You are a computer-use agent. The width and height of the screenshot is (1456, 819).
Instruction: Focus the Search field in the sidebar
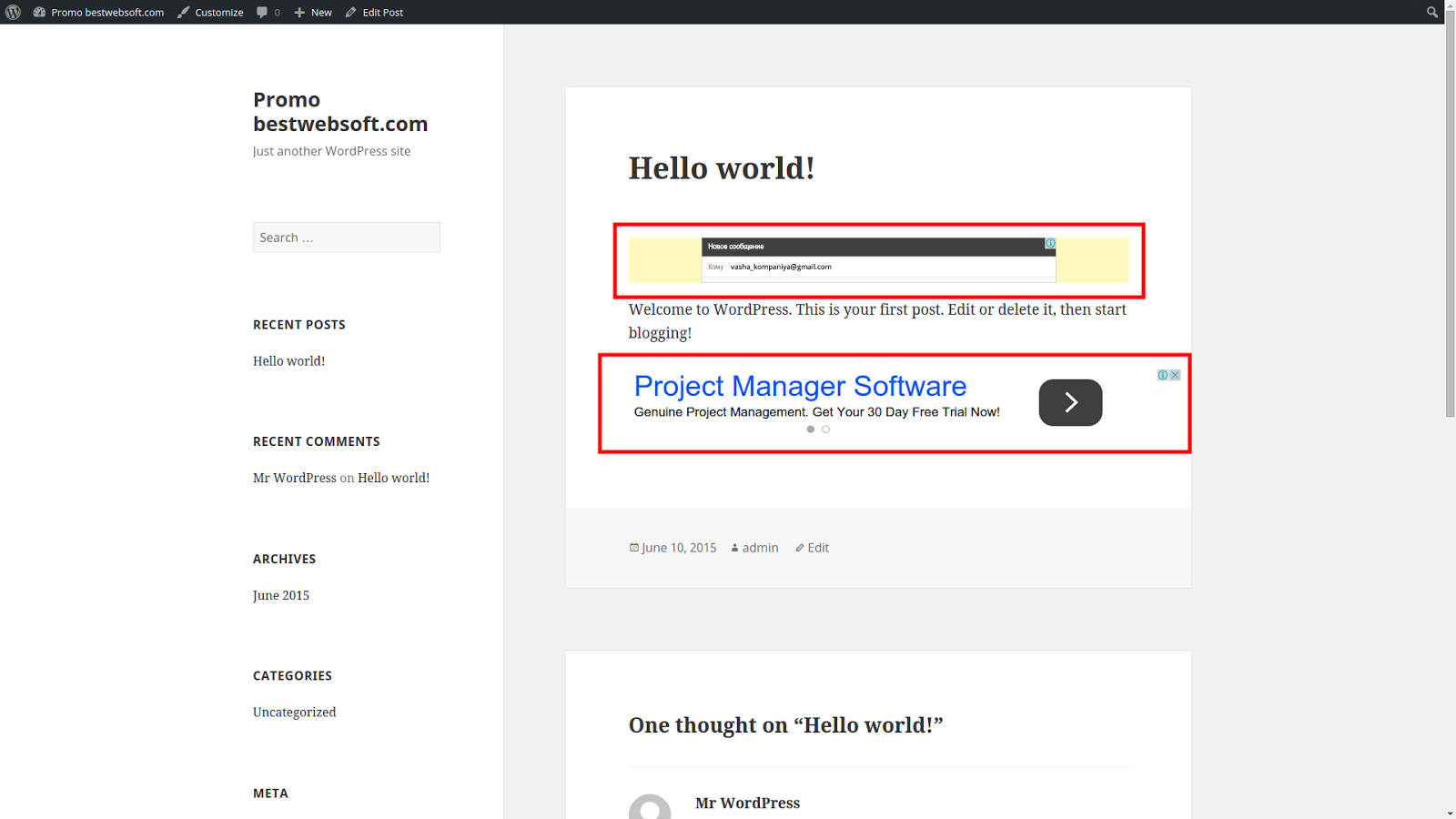click(x=347, y=238)
